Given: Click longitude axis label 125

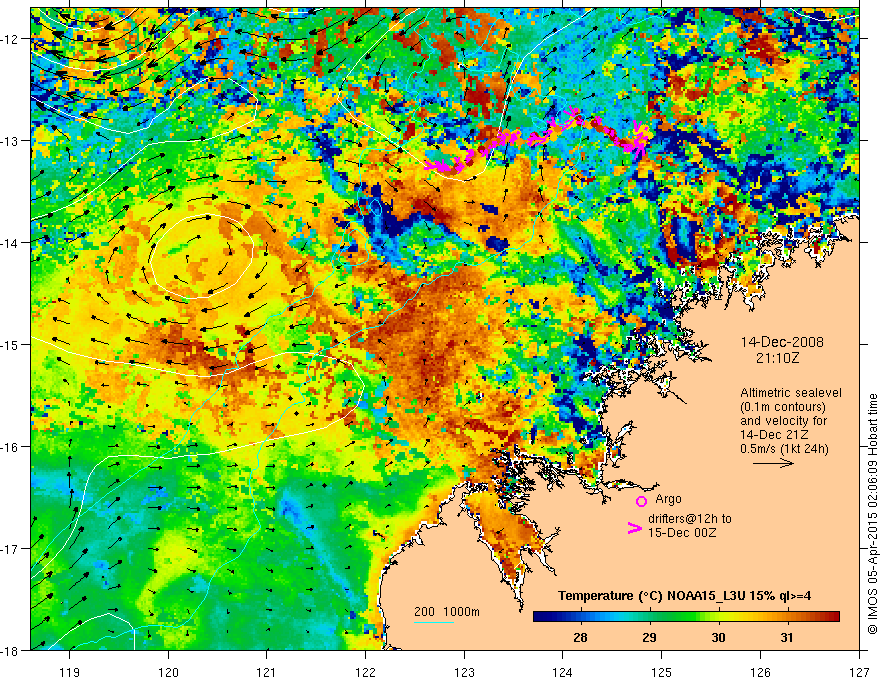Looking at the screenshot, I should pyautogui.click(x=662, y=673).
